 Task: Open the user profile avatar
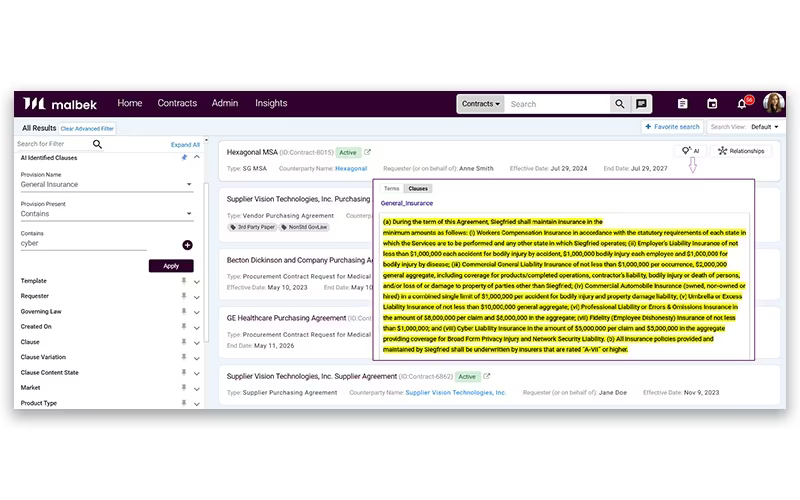pyautogui.click(x=773, y=104)
